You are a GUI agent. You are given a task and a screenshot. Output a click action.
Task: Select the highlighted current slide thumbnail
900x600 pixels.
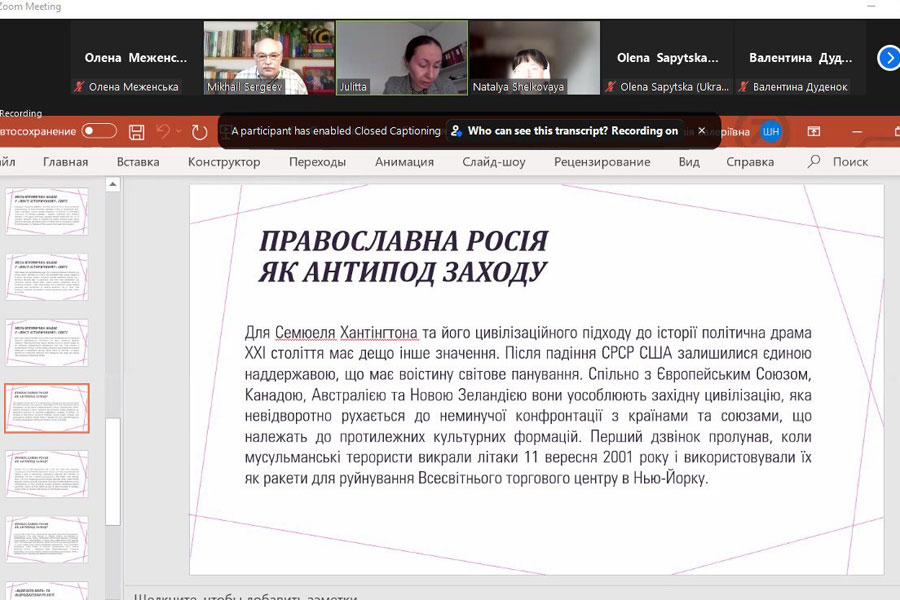[x=47, y=408]
